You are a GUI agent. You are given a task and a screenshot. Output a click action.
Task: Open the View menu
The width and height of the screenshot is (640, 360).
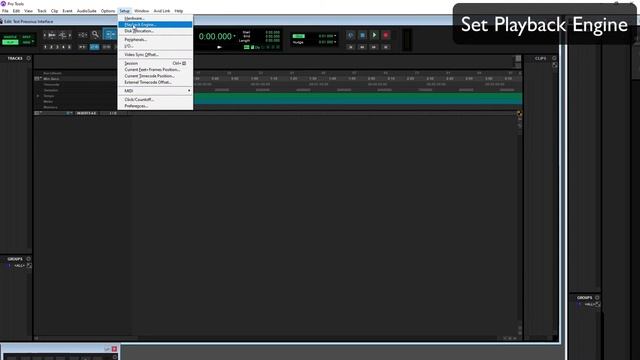29,11
